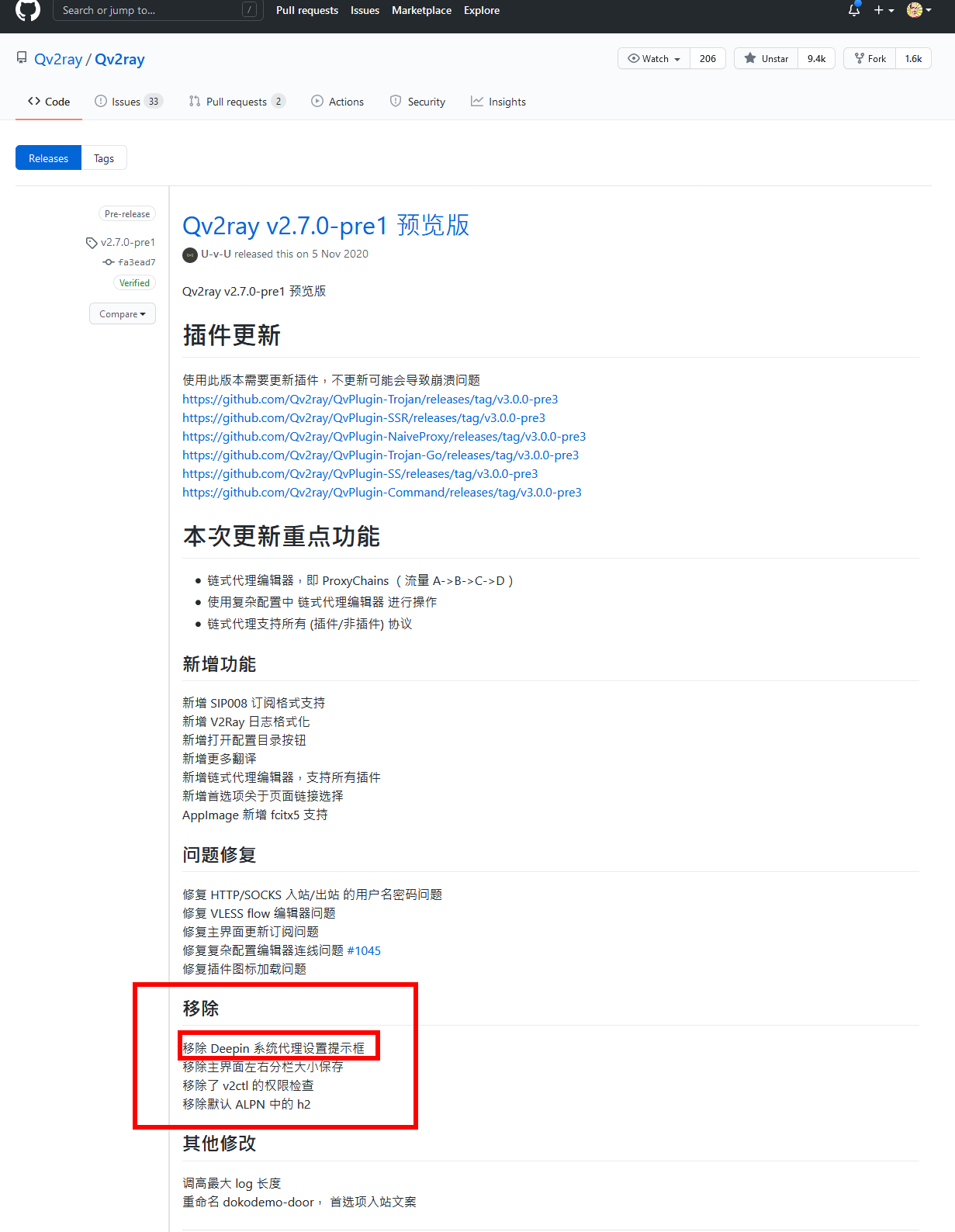The width and height of the screenshot is (955, 1232).
Task: Switch to the Insights tab
Action: coord(498,102)
